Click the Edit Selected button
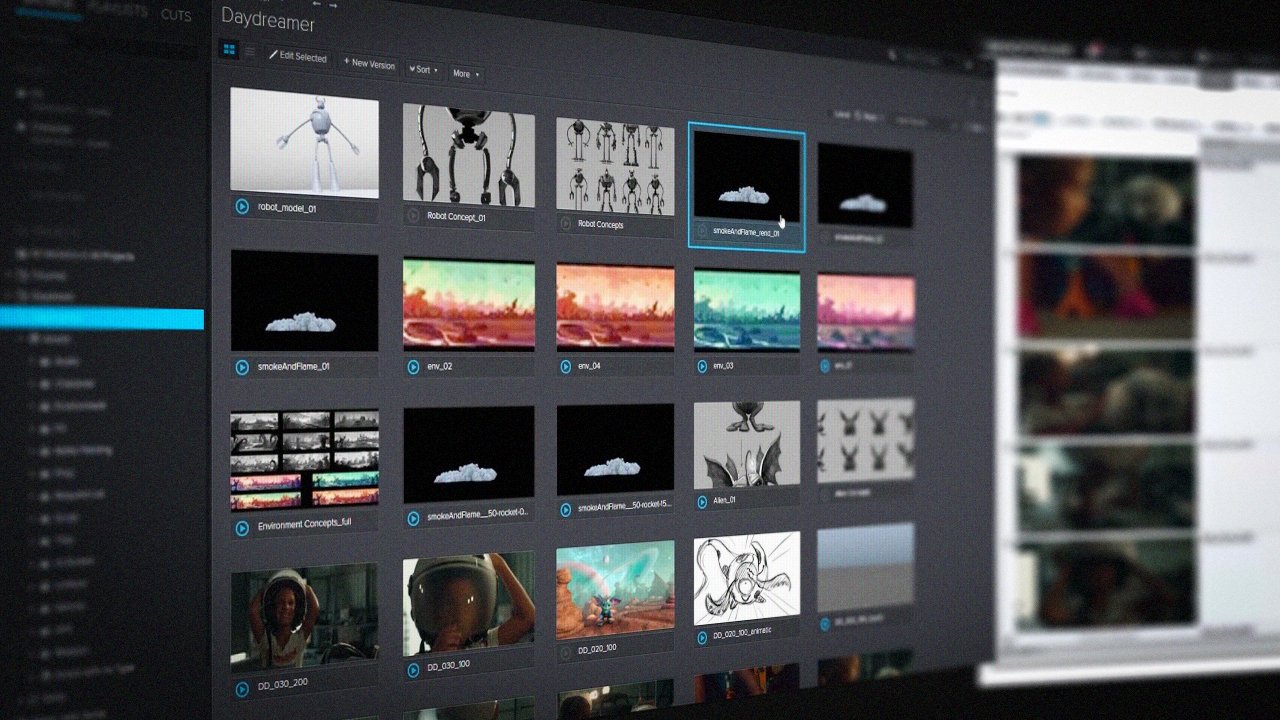Viewport: 1280px width, 720px height. [x=300, y=58]
